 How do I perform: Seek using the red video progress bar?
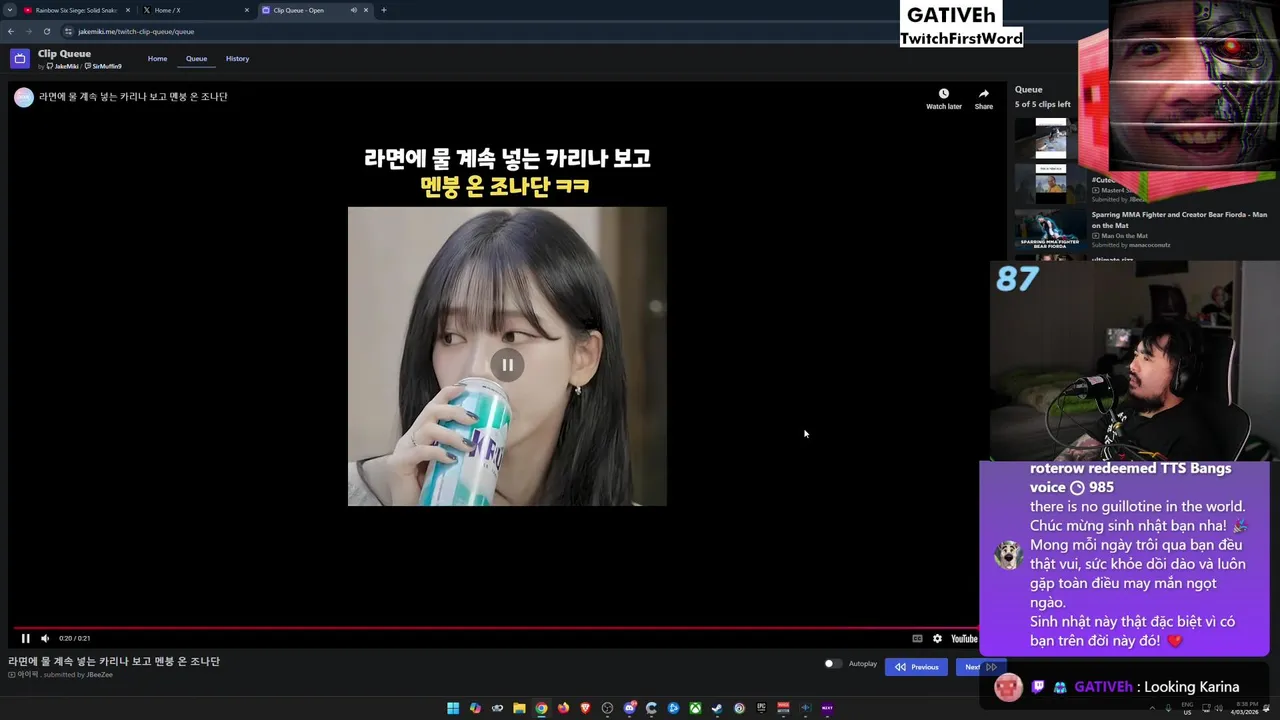click(x=496, y=629)
